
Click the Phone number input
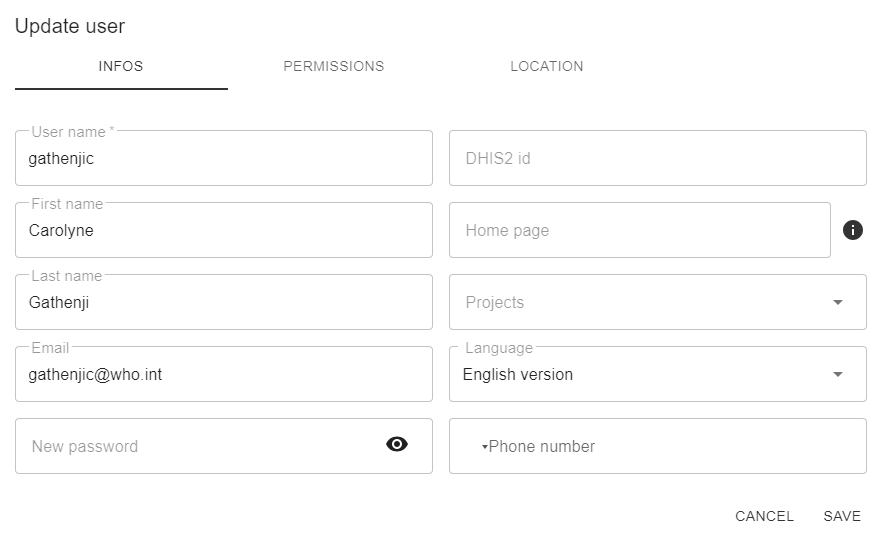click(670, 446)
